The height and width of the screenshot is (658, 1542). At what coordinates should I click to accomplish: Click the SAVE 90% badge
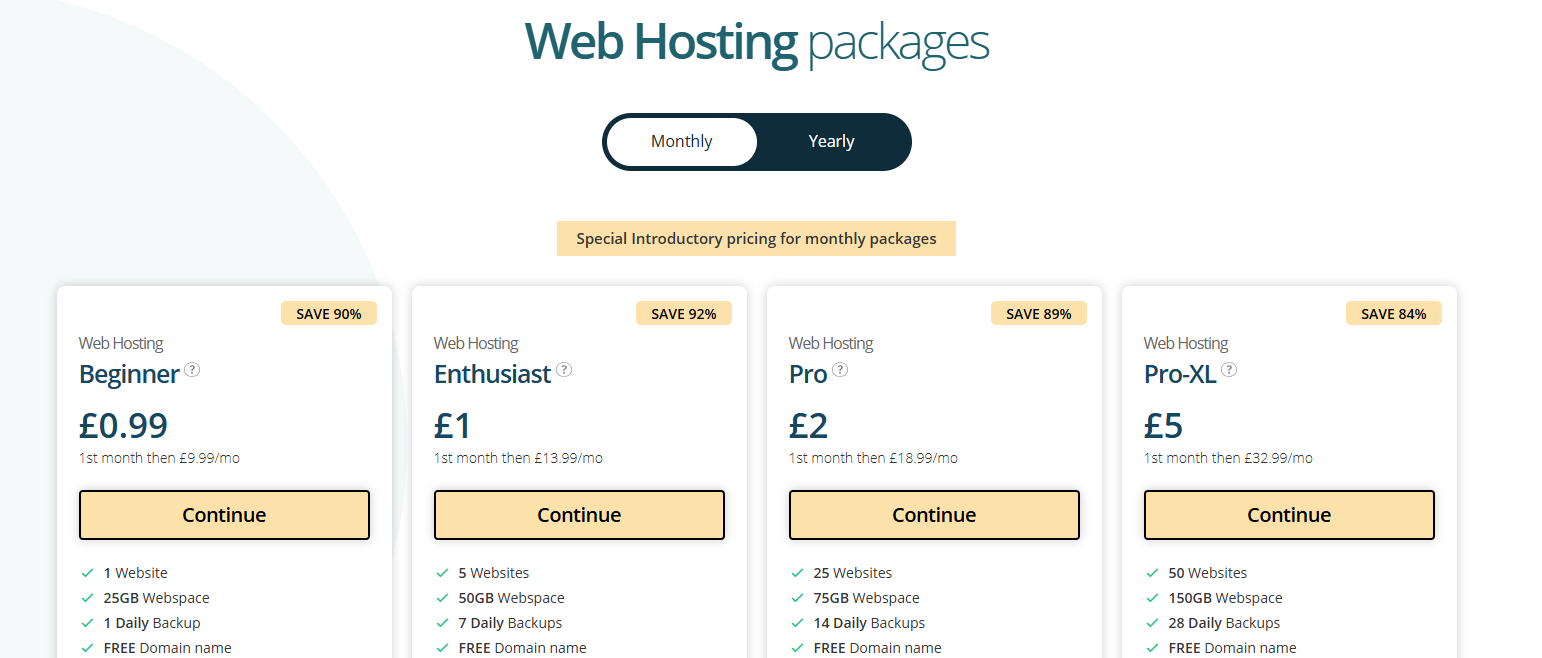click(x=329, y=314)
